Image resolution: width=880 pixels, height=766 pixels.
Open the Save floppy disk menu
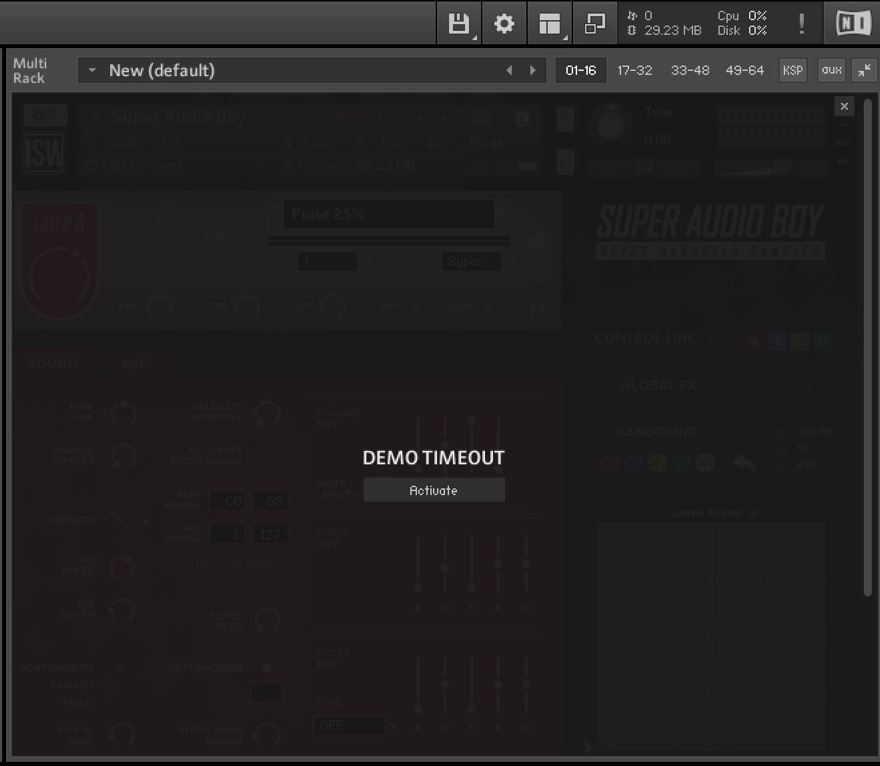pos(458,24)
